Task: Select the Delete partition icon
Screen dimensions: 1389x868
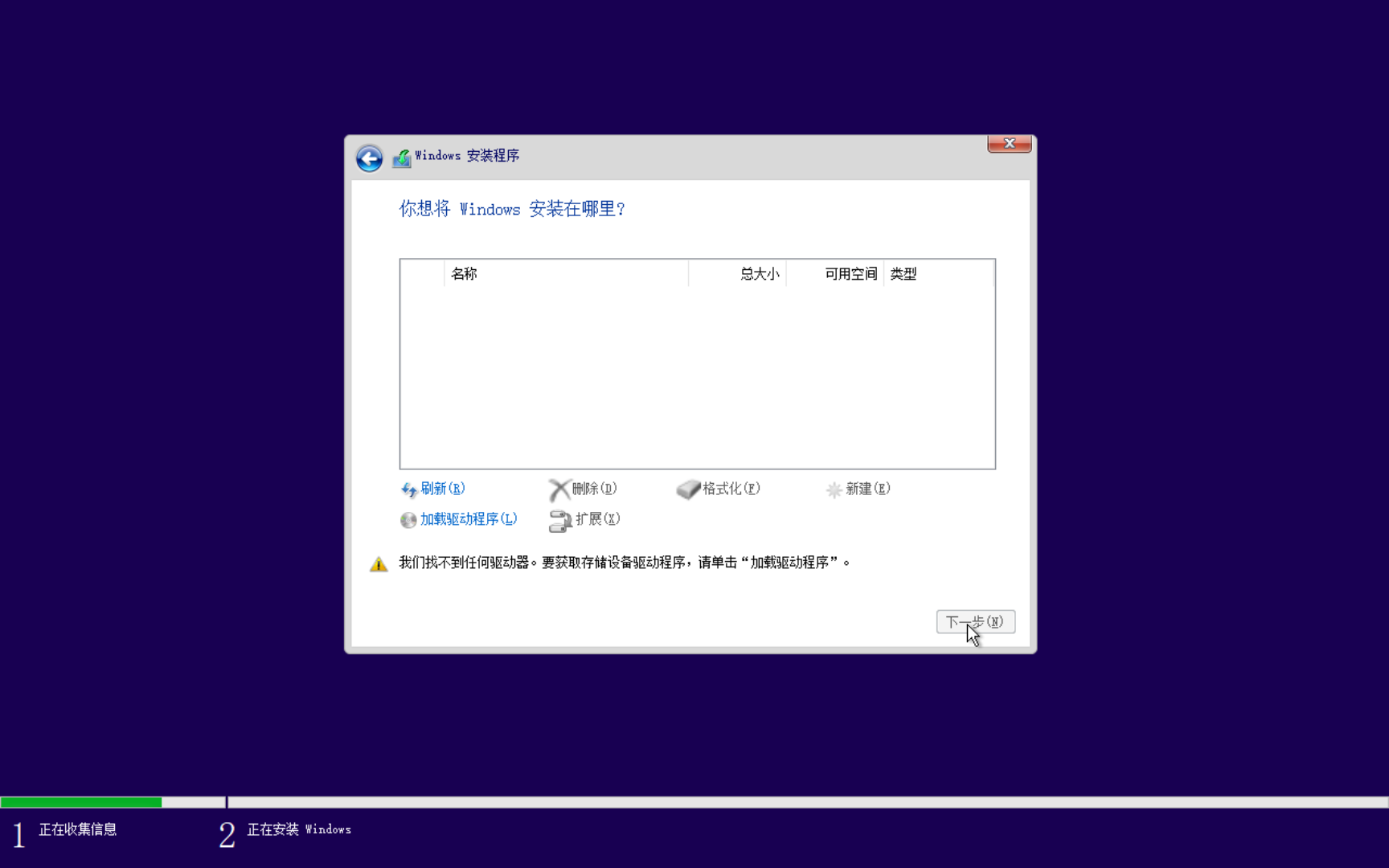Action: [560, 489]
